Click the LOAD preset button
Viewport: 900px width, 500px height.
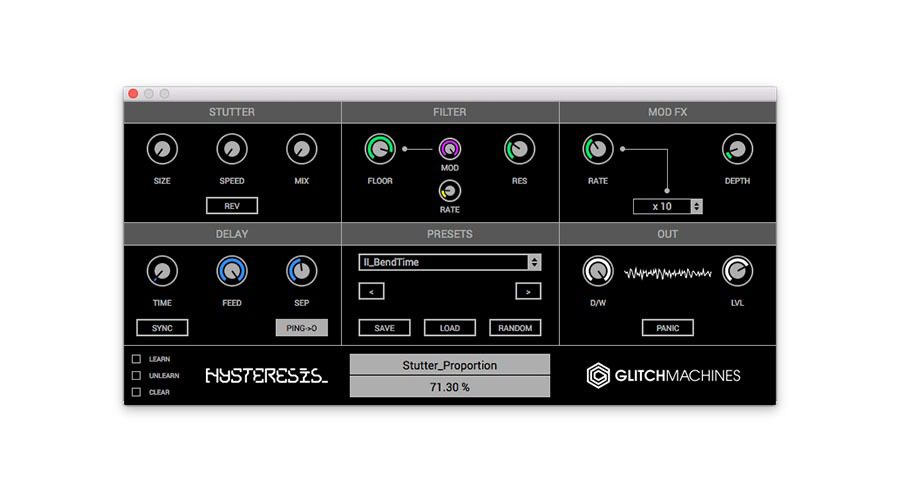pyautogui.click(x=449, y=328)
